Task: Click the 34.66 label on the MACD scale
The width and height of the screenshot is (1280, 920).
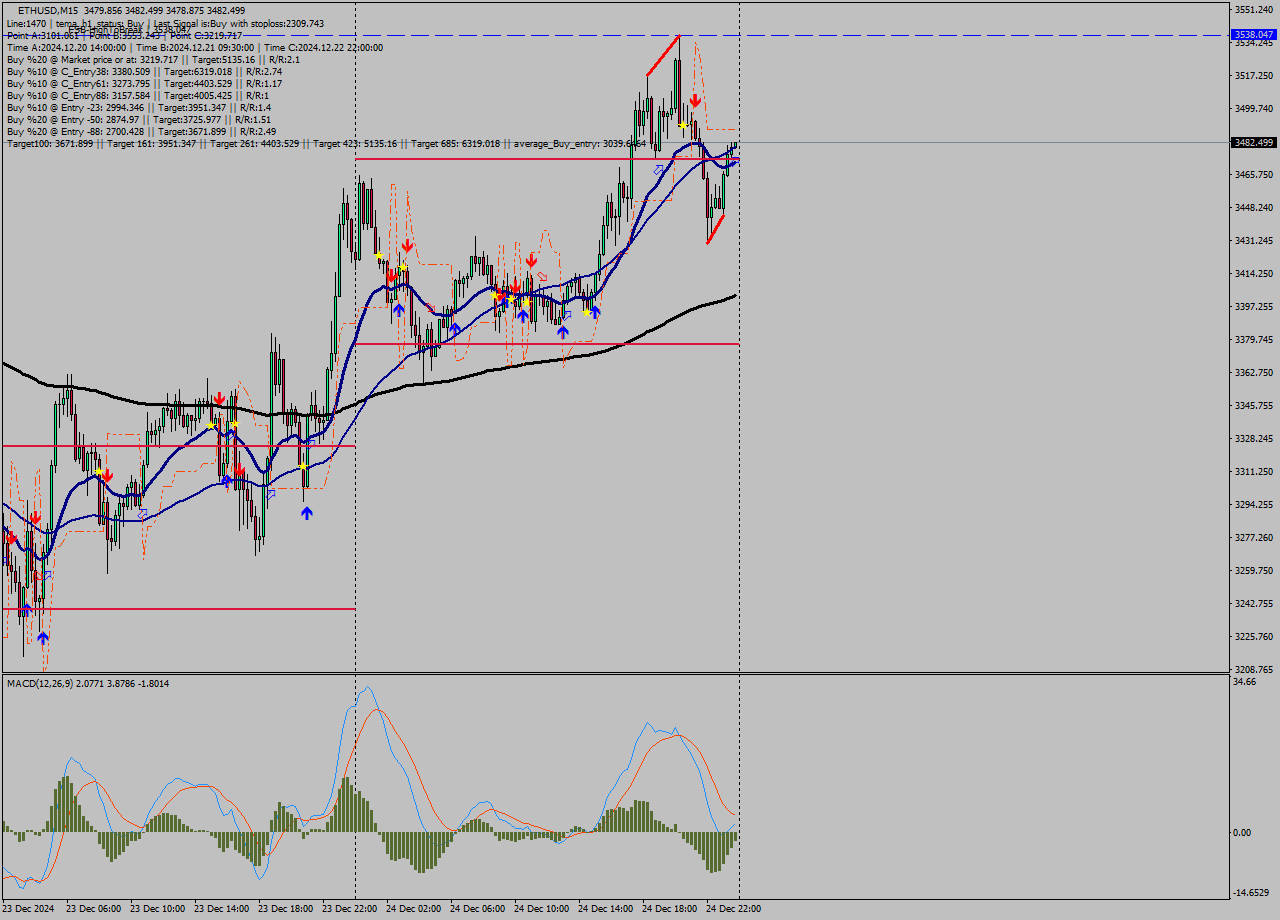Action: (1244, 682)
